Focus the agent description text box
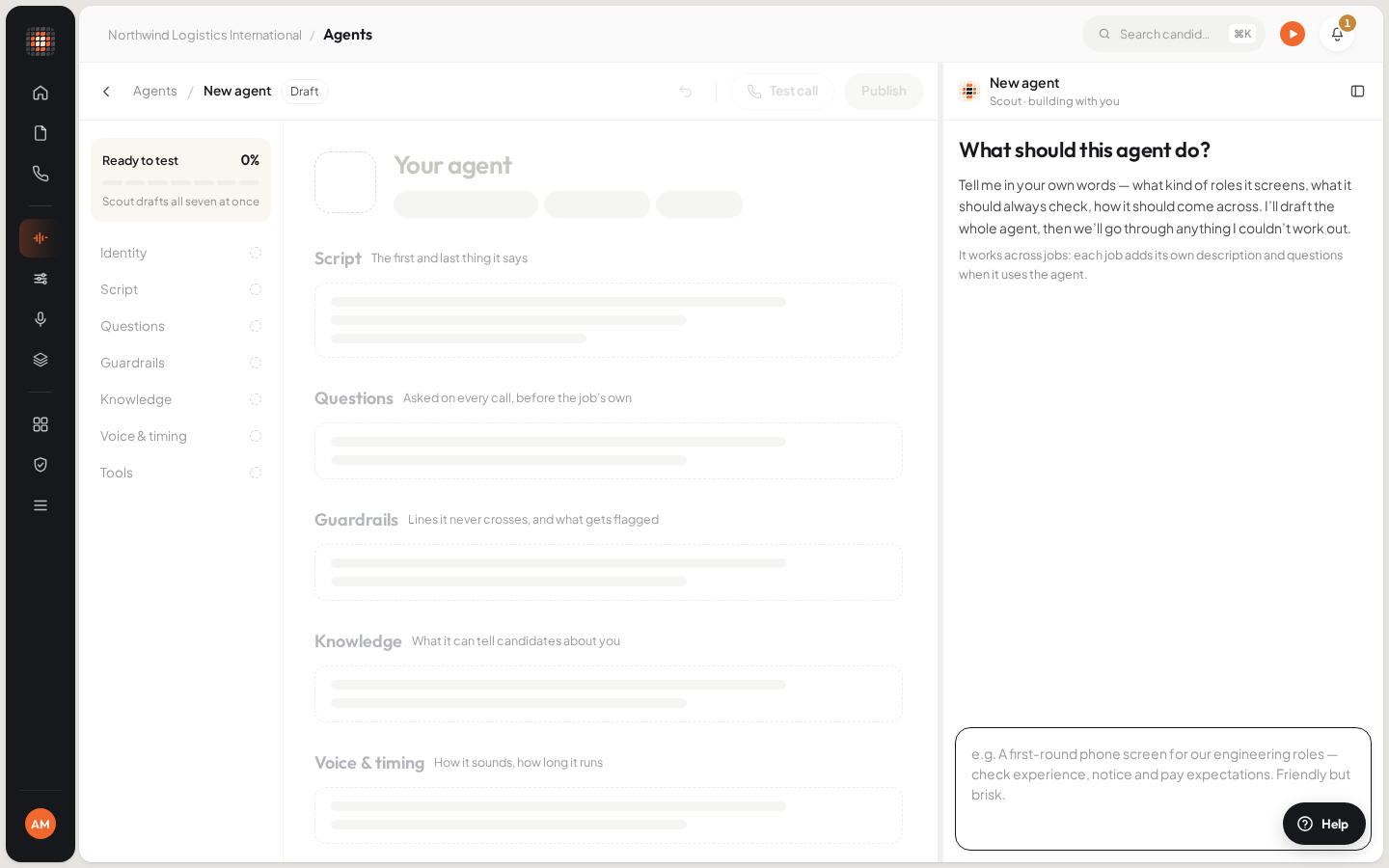 point(1162,789)
